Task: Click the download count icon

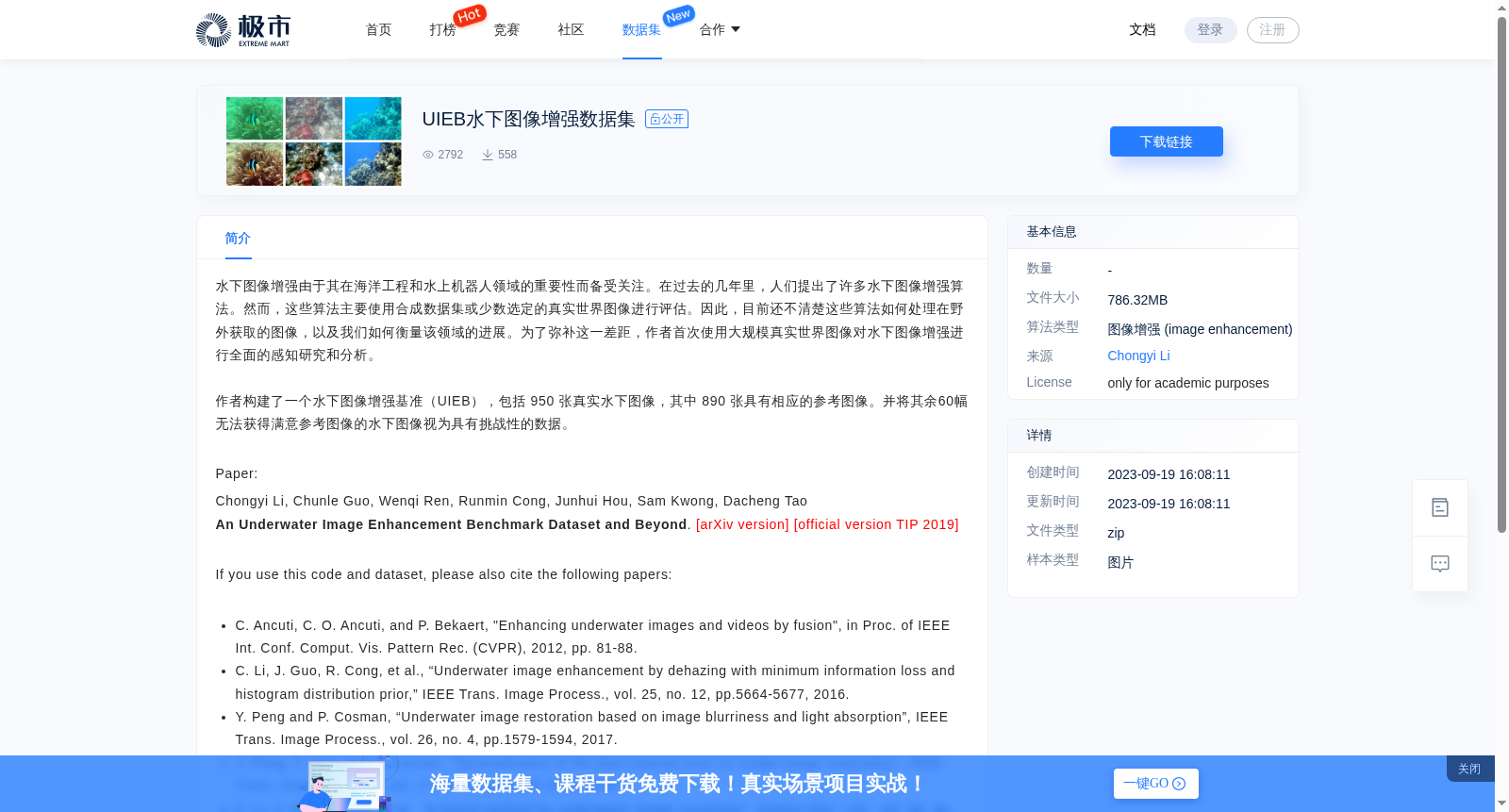Action: tap(488, 155)
